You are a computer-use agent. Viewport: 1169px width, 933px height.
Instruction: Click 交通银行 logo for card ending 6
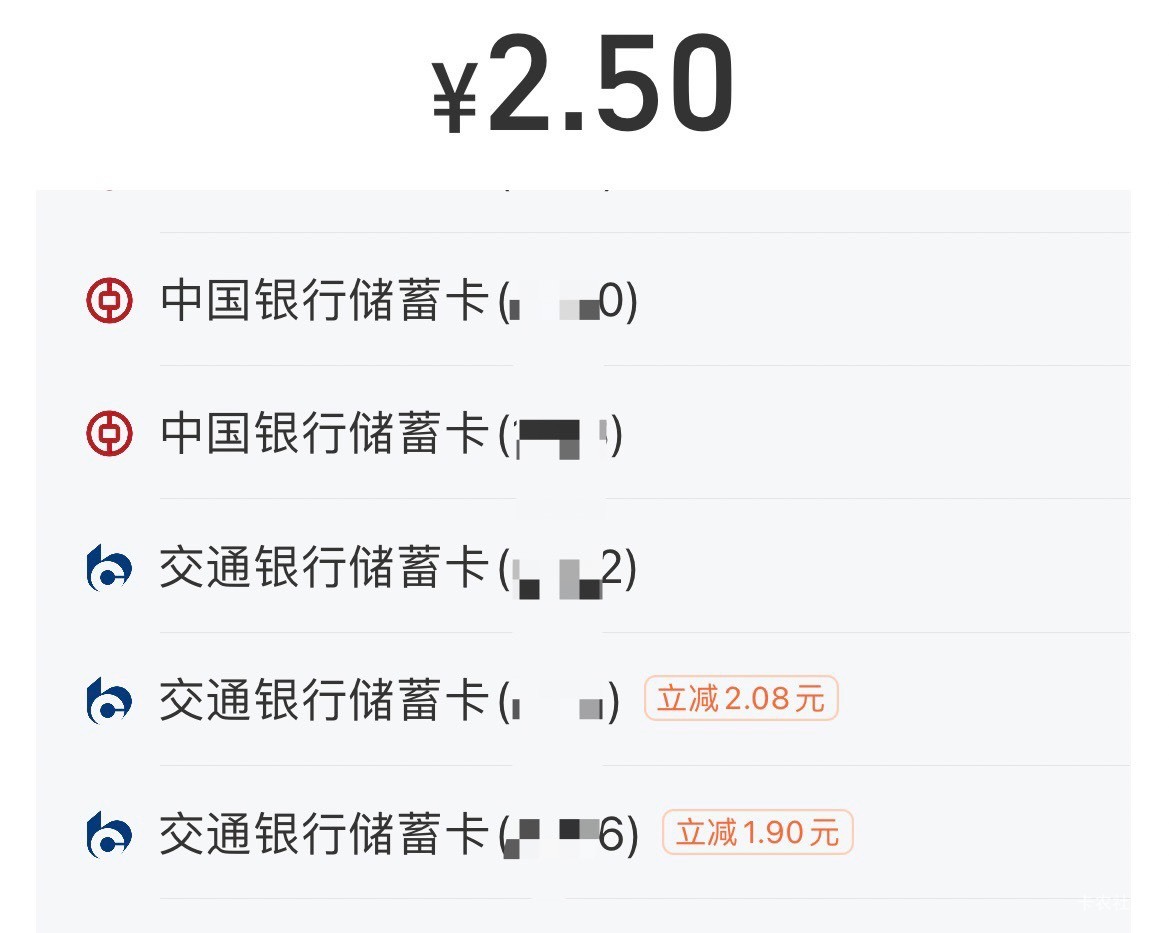[109, 834]
